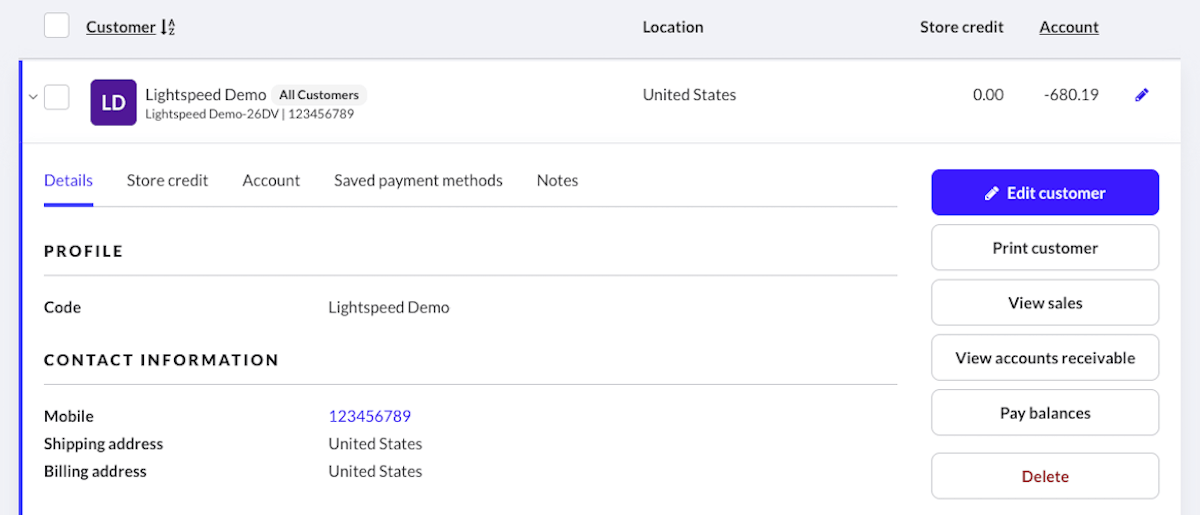This screenshot has height=515, width=1200.
Task: Go to Saved payment methods tab
Action: pyautogui.click(x=418, y=181)
